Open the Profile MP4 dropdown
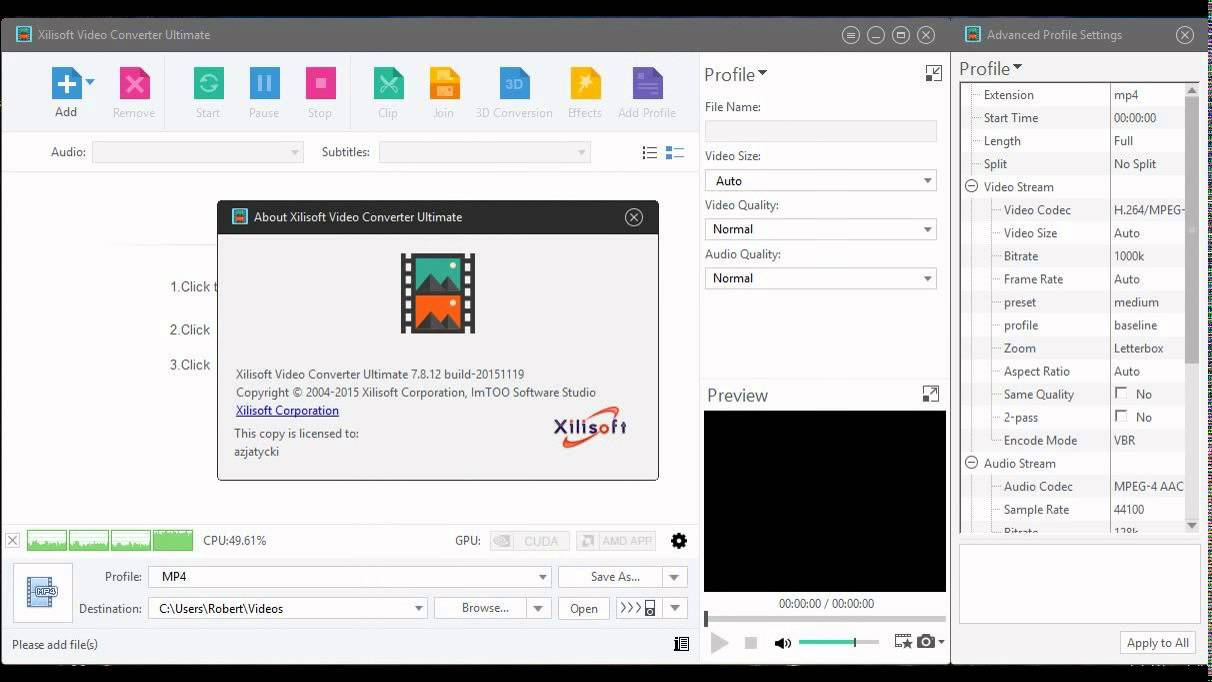1212x682 pixels. pos(350,577)
